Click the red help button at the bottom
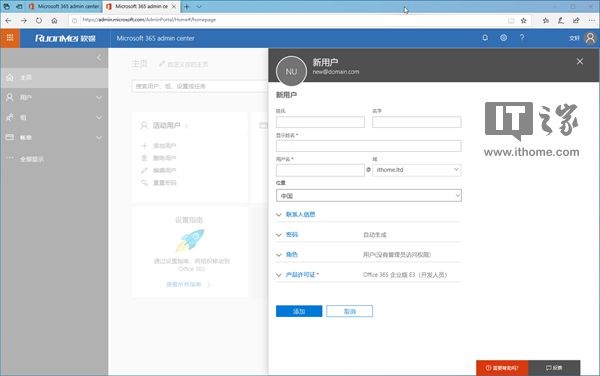The height and width of the screenshot is (376, 600). point(502,368)
